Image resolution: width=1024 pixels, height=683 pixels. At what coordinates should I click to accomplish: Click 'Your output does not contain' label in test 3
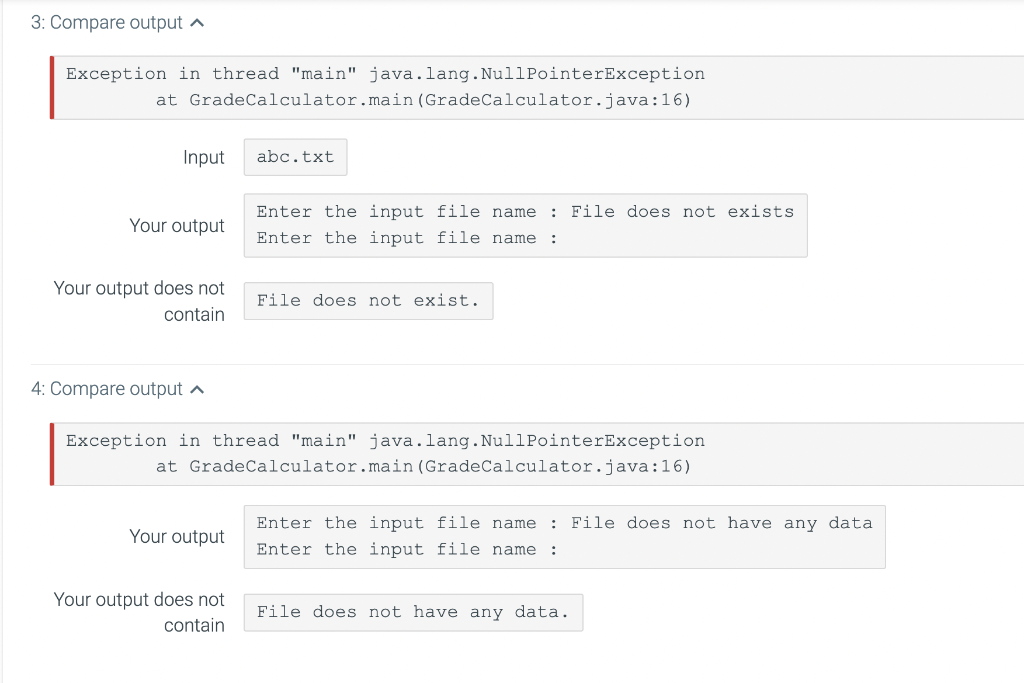138,301
